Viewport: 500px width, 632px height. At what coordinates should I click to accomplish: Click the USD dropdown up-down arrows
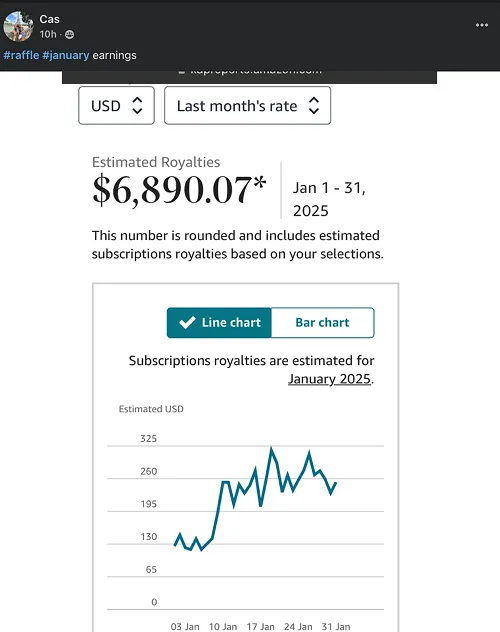coord(137,106)
